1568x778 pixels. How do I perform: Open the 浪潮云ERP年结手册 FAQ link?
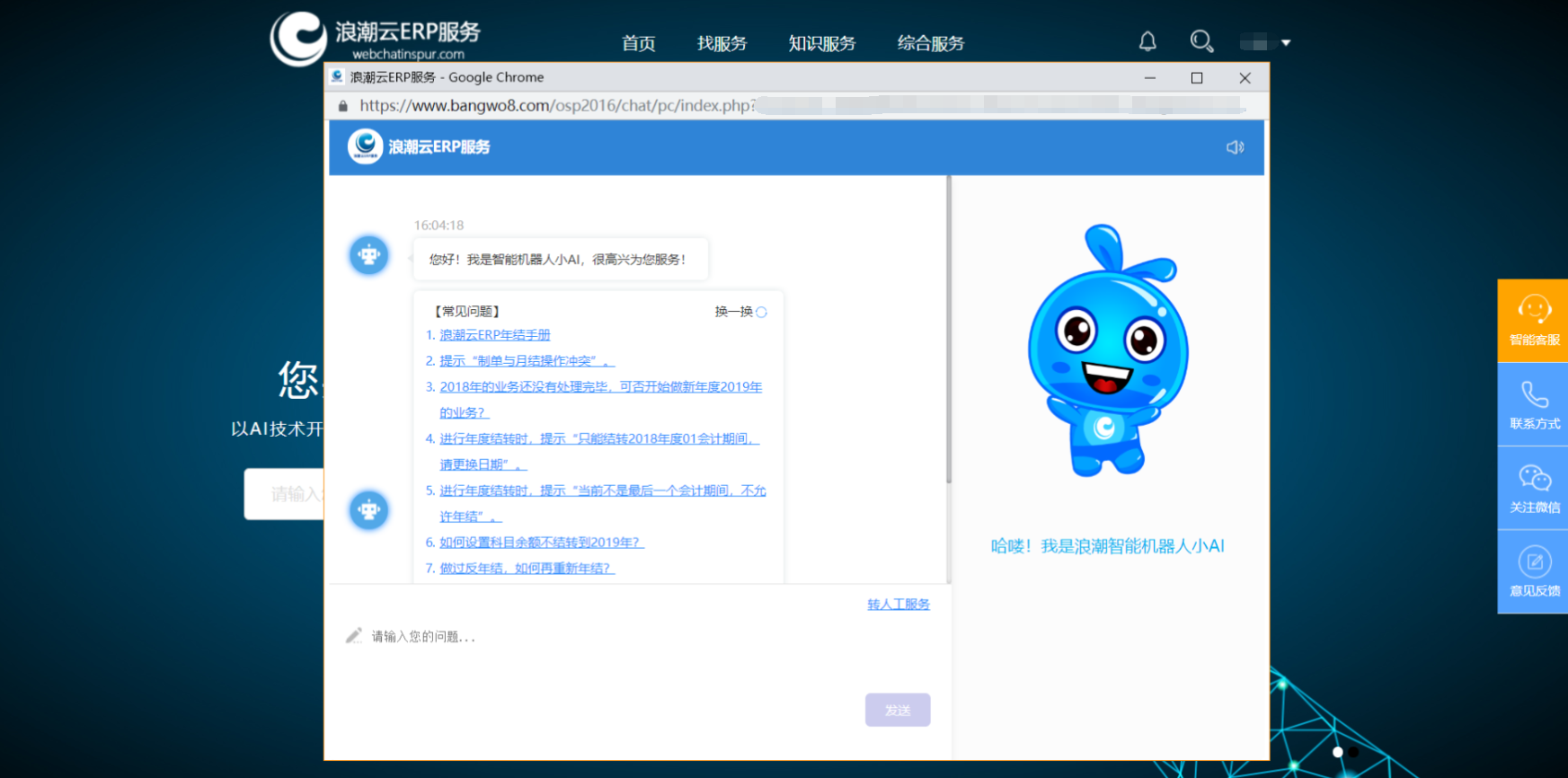(494, 335)
